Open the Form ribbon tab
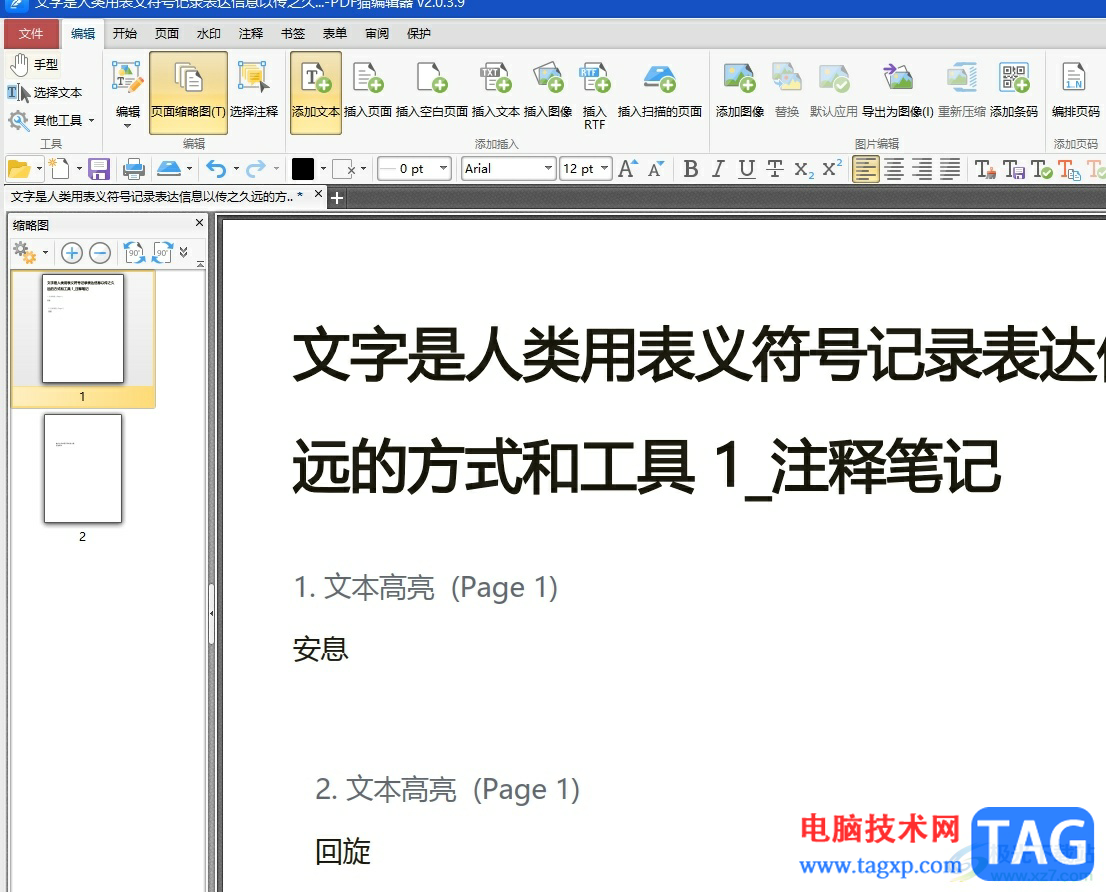The image size is (1106, 892). pos(335,33)
